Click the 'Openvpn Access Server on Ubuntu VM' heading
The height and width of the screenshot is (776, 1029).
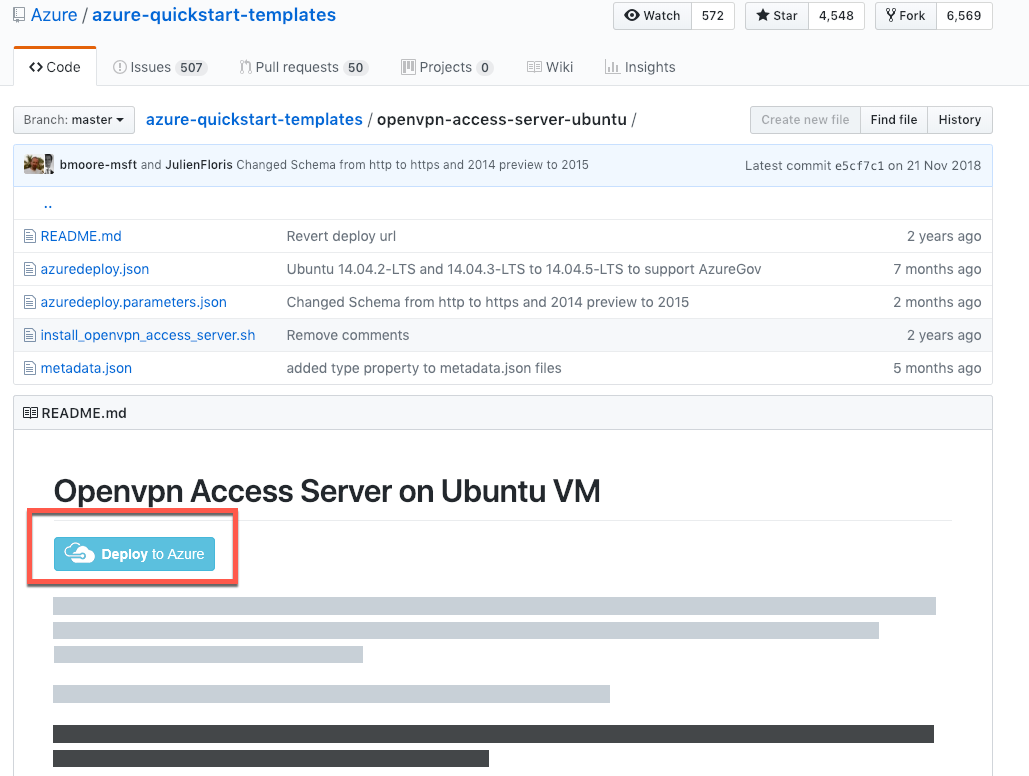(327, 491)
